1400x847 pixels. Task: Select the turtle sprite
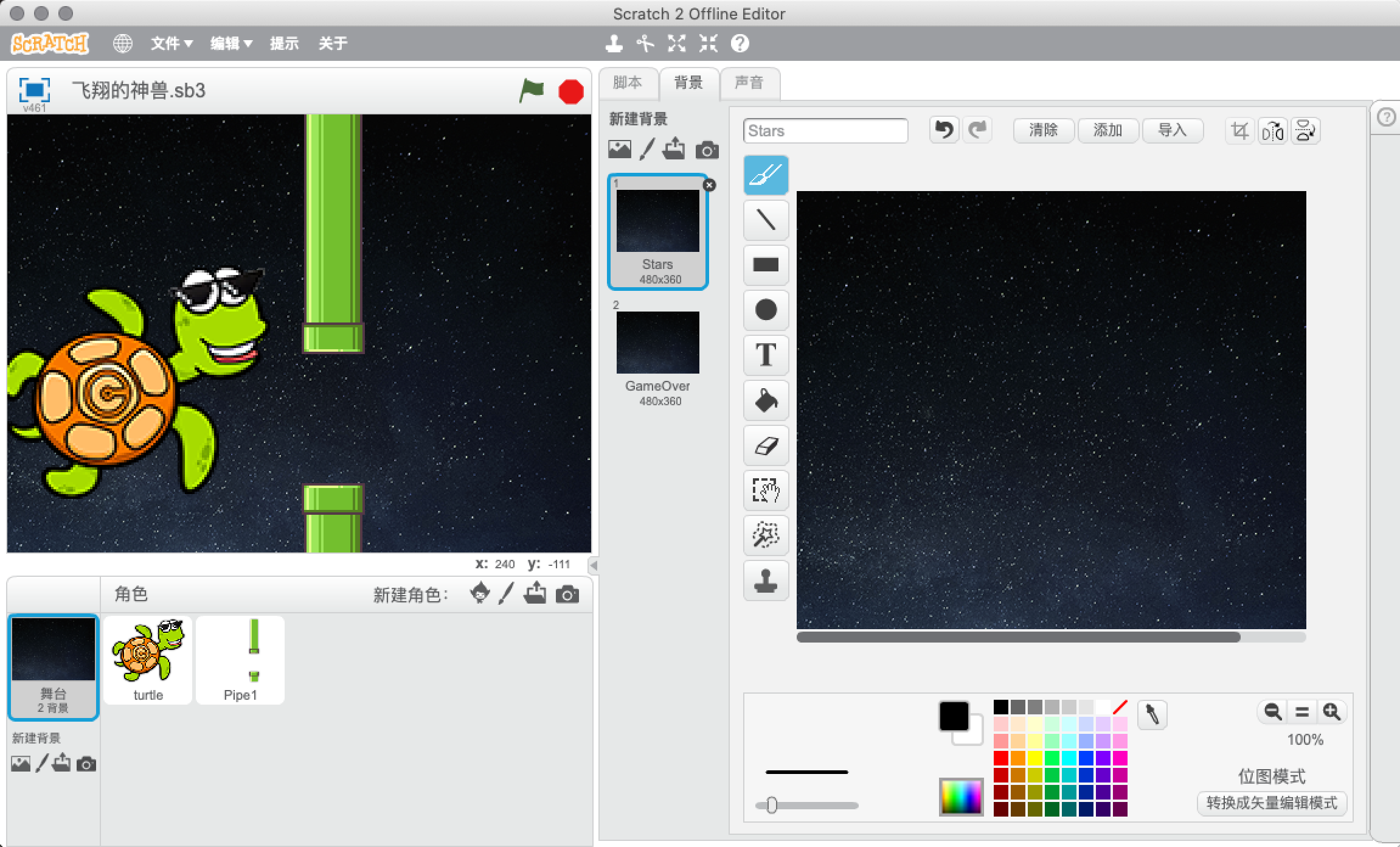point(148,660)
